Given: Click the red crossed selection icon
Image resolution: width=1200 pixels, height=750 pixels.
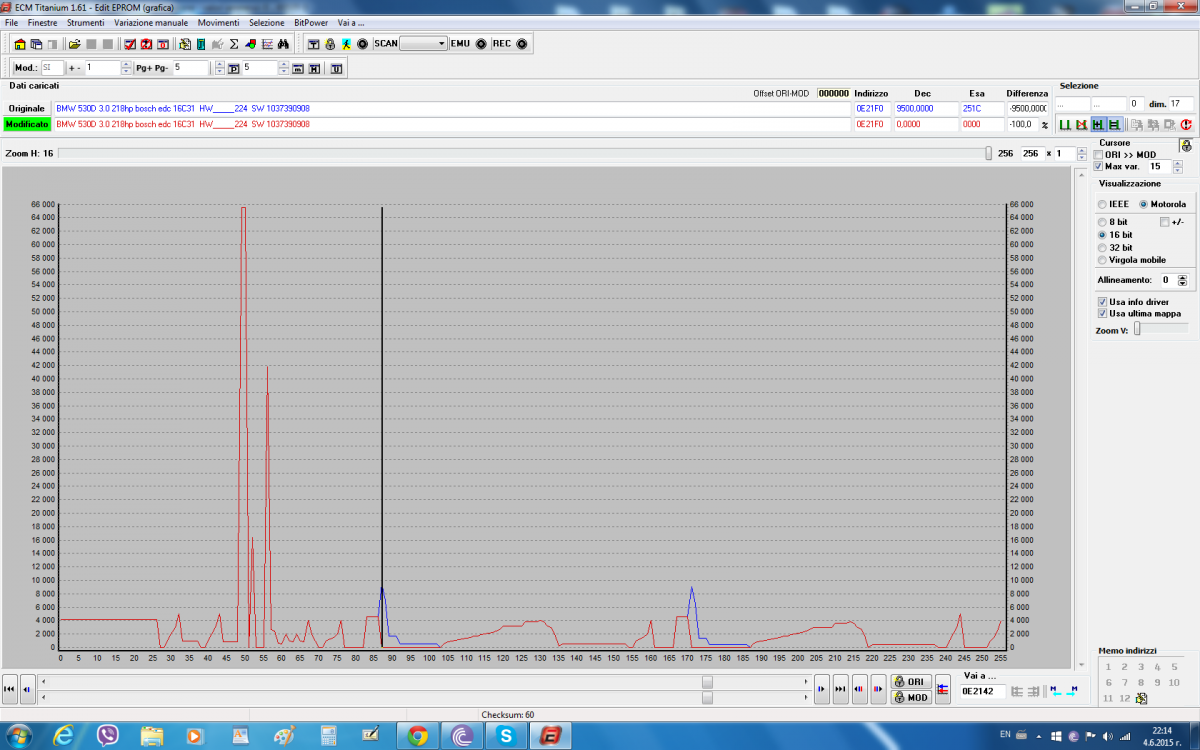Looking at the screenshot, I should (x=1081, y=125).
